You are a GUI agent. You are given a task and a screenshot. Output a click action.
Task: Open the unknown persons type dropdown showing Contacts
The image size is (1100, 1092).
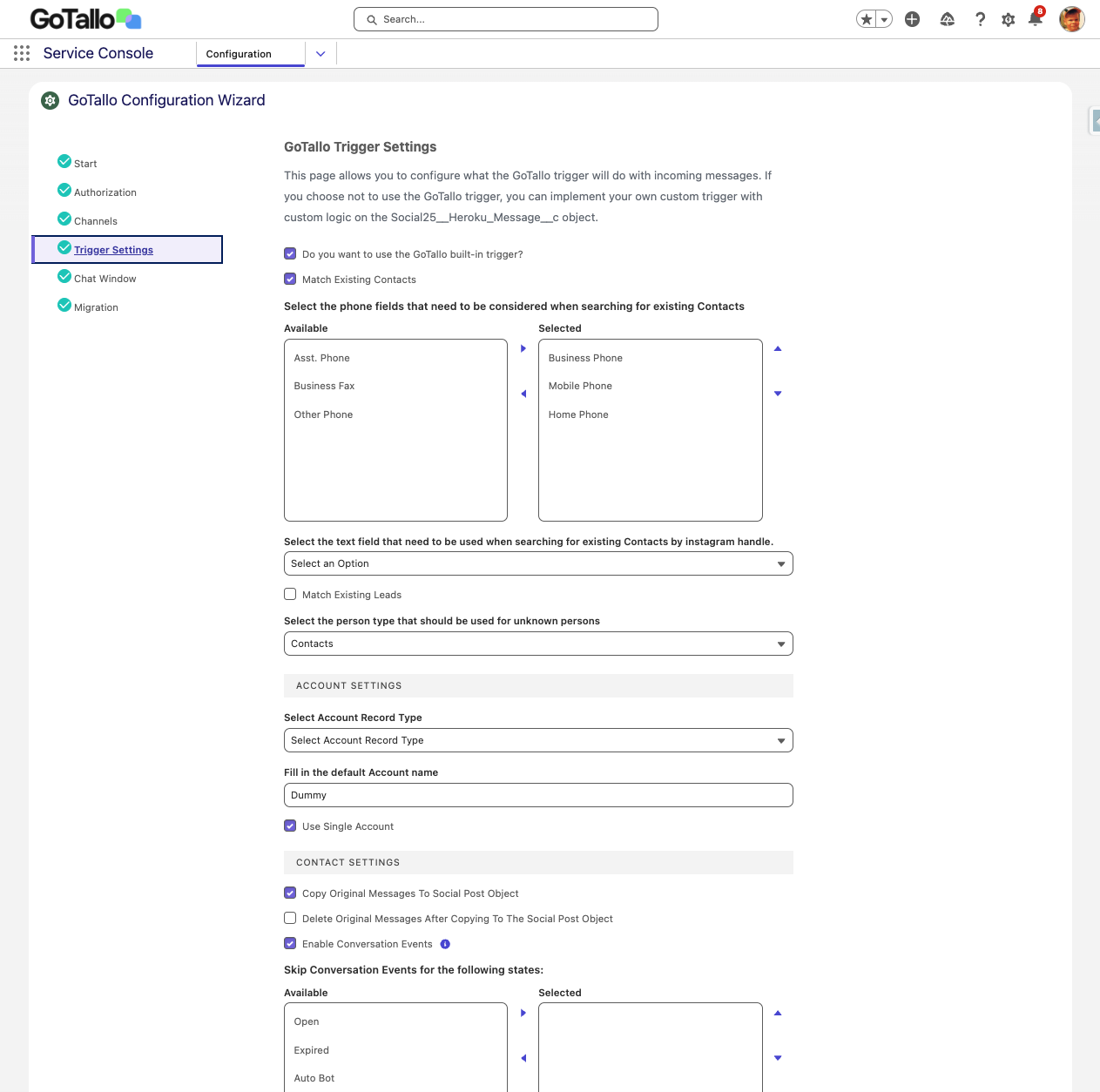(537, 644)
